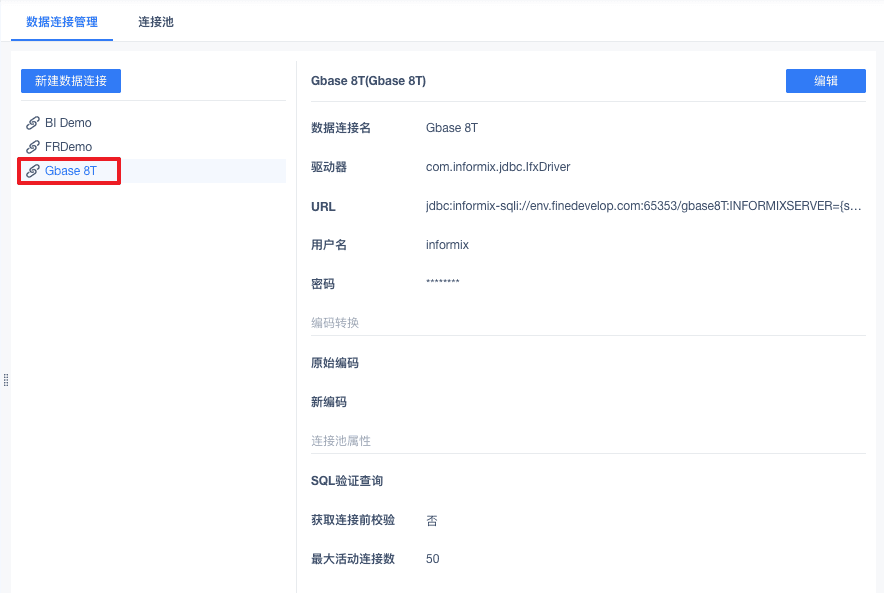
Task: Click the Gbase 8T(Gbase 8T) panel title
Action: click(x=368, y=81)
